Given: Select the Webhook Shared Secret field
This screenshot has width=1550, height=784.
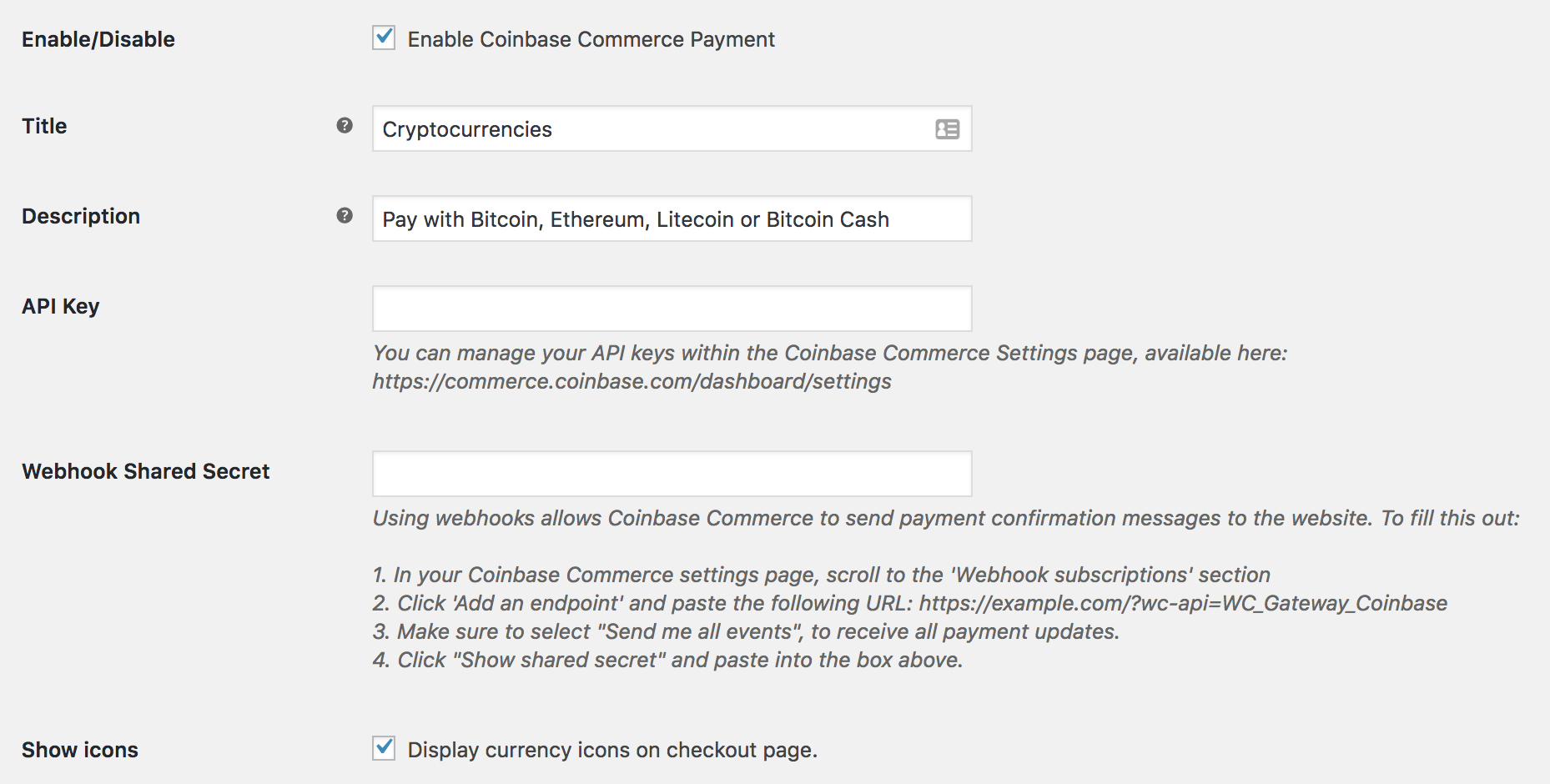Looking at the screenshot, I should (x=672, y=473).
